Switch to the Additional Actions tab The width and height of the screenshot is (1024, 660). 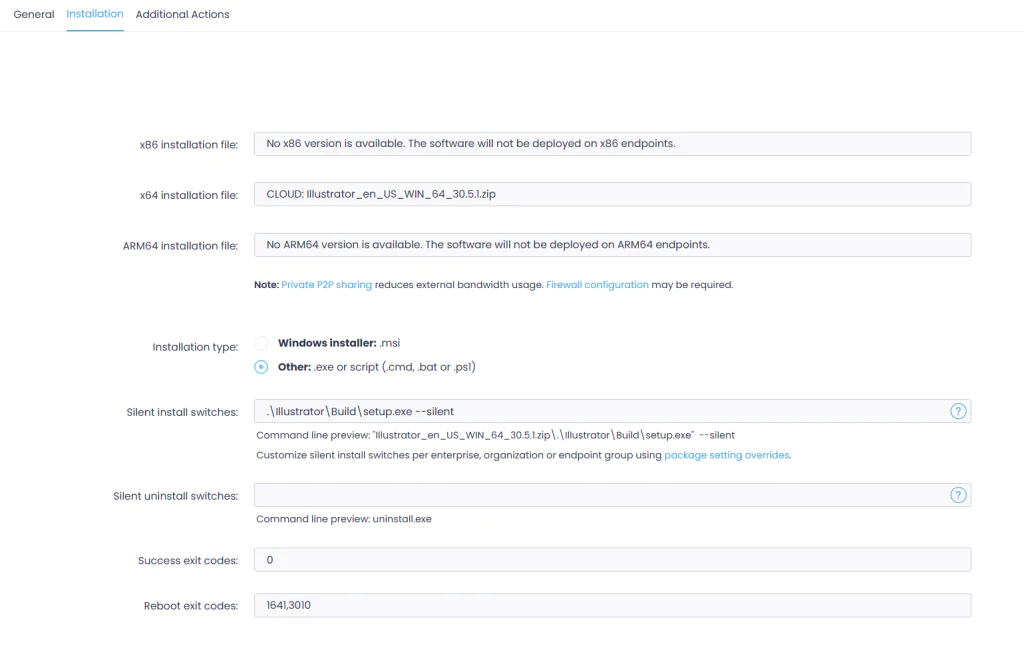(x=182, y=14)
